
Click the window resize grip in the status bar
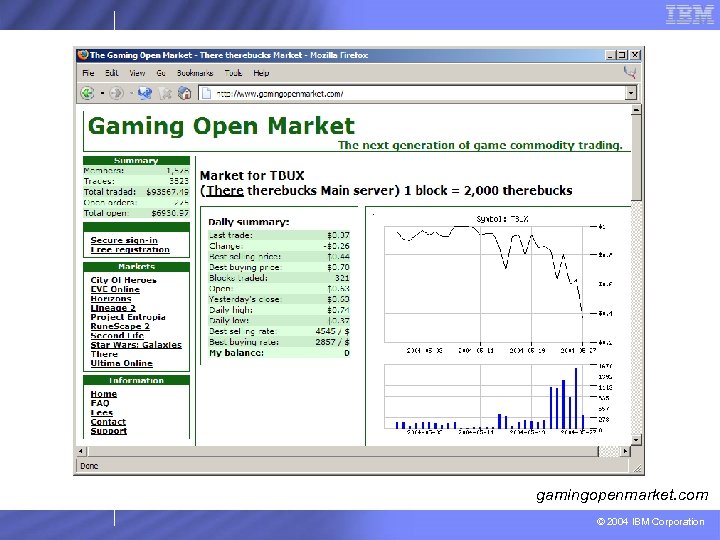pos(637,468)
